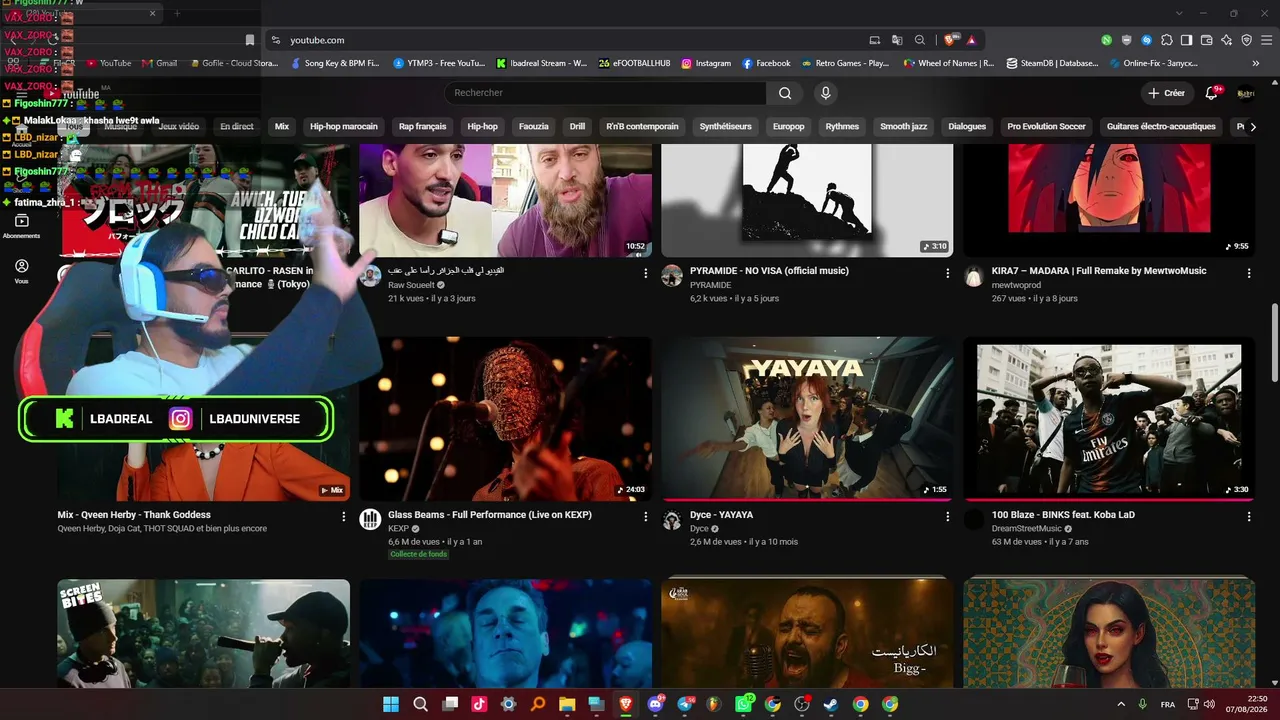Screen dimensions: 1280x720
Task: Show hidden system tray icons chevron
Action: coord(1120,704)
